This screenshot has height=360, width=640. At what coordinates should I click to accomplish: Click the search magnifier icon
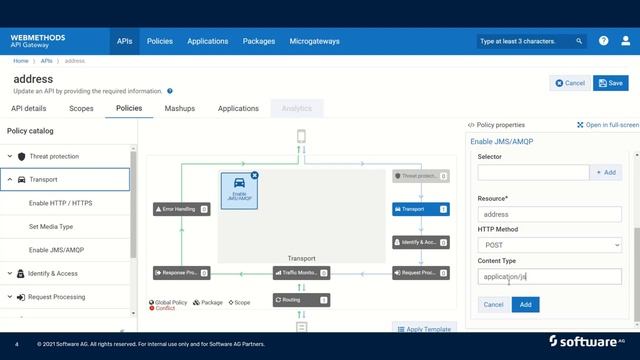(x=579, y=41)
